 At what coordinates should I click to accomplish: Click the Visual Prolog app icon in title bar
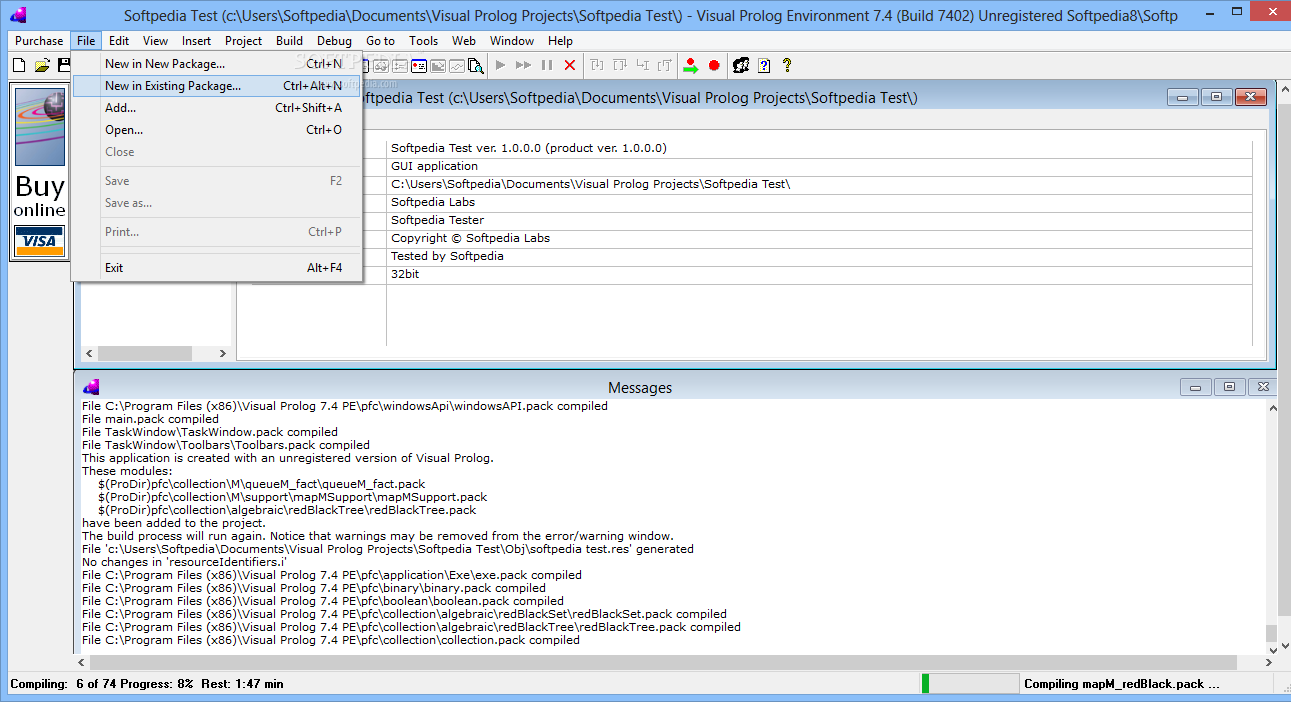click(x=18, y=15)
